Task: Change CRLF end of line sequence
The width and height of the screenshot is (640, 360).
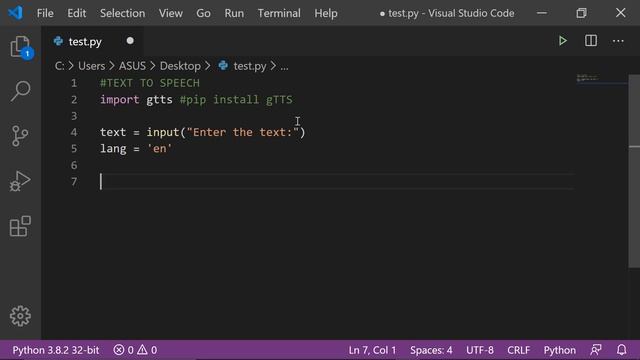Action: [x=518, y=350]
